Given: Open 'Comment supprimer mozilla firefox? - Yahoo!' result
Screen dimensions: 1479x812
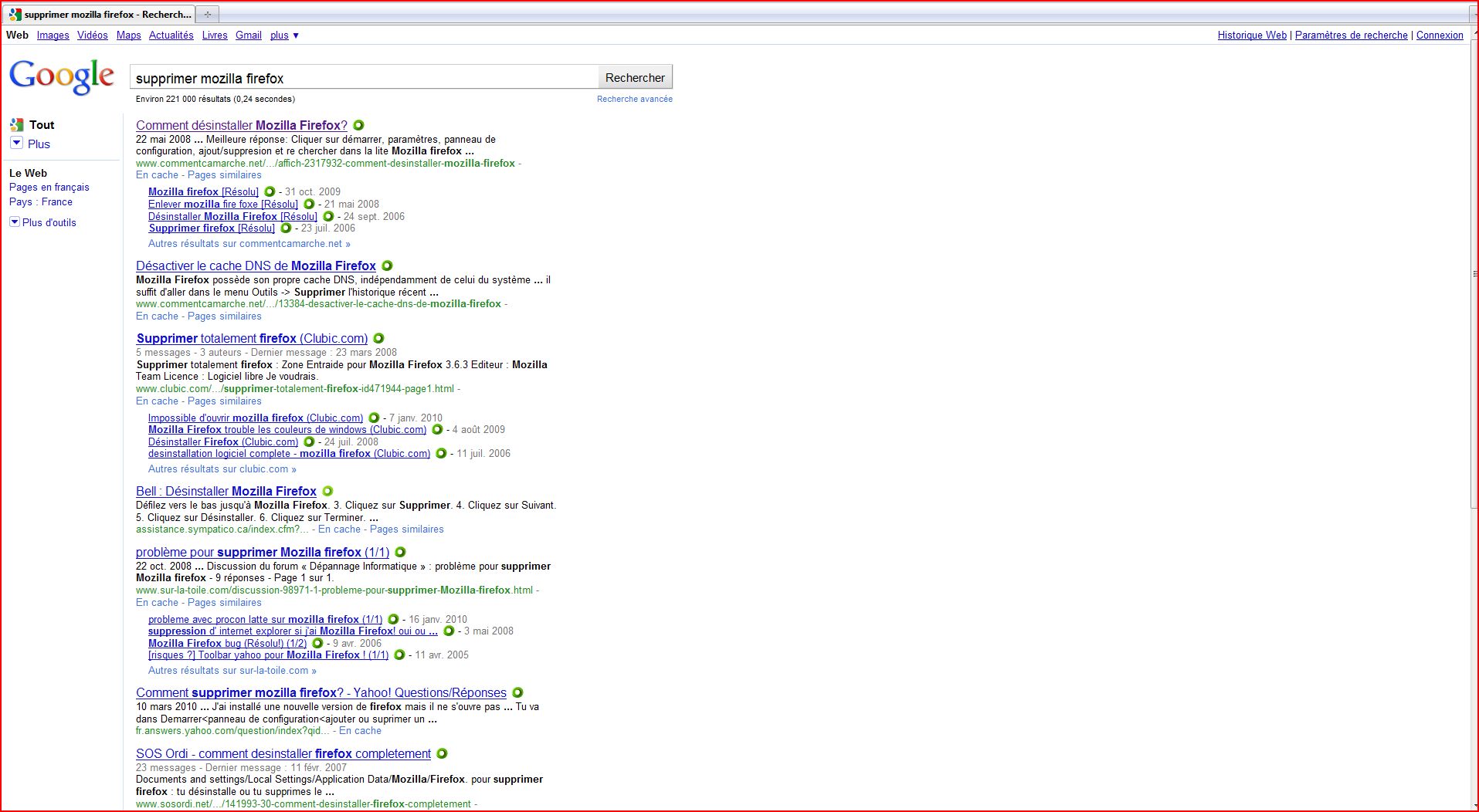Looking at the screenshot, I should (321, 692).
